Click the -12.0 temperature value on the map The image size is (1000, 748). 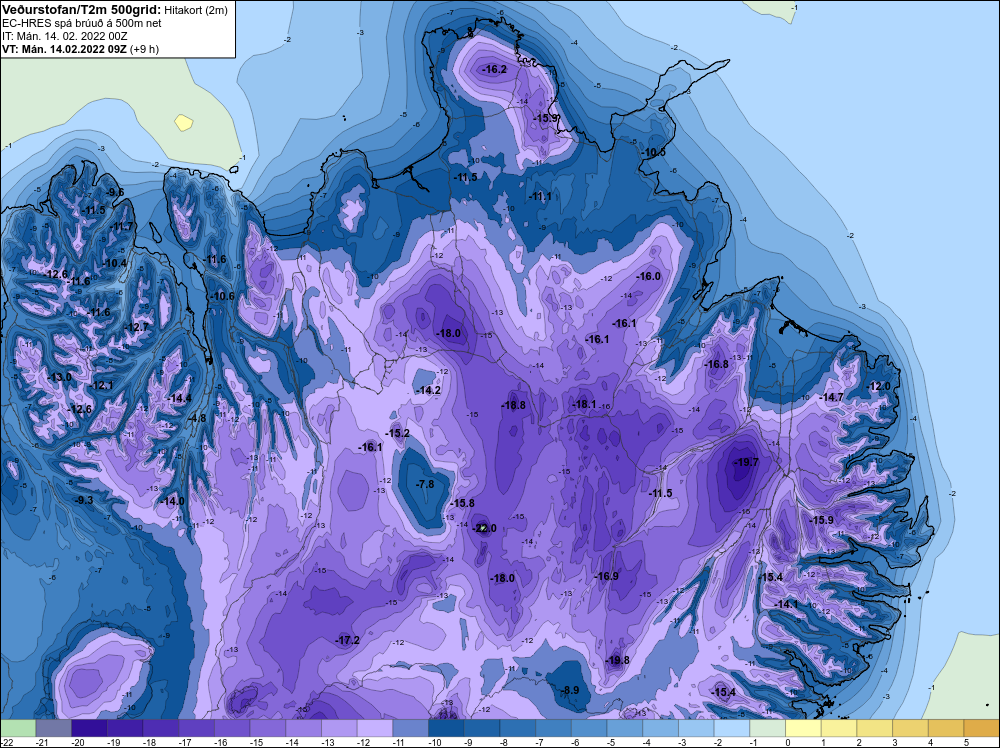[879, 386]
